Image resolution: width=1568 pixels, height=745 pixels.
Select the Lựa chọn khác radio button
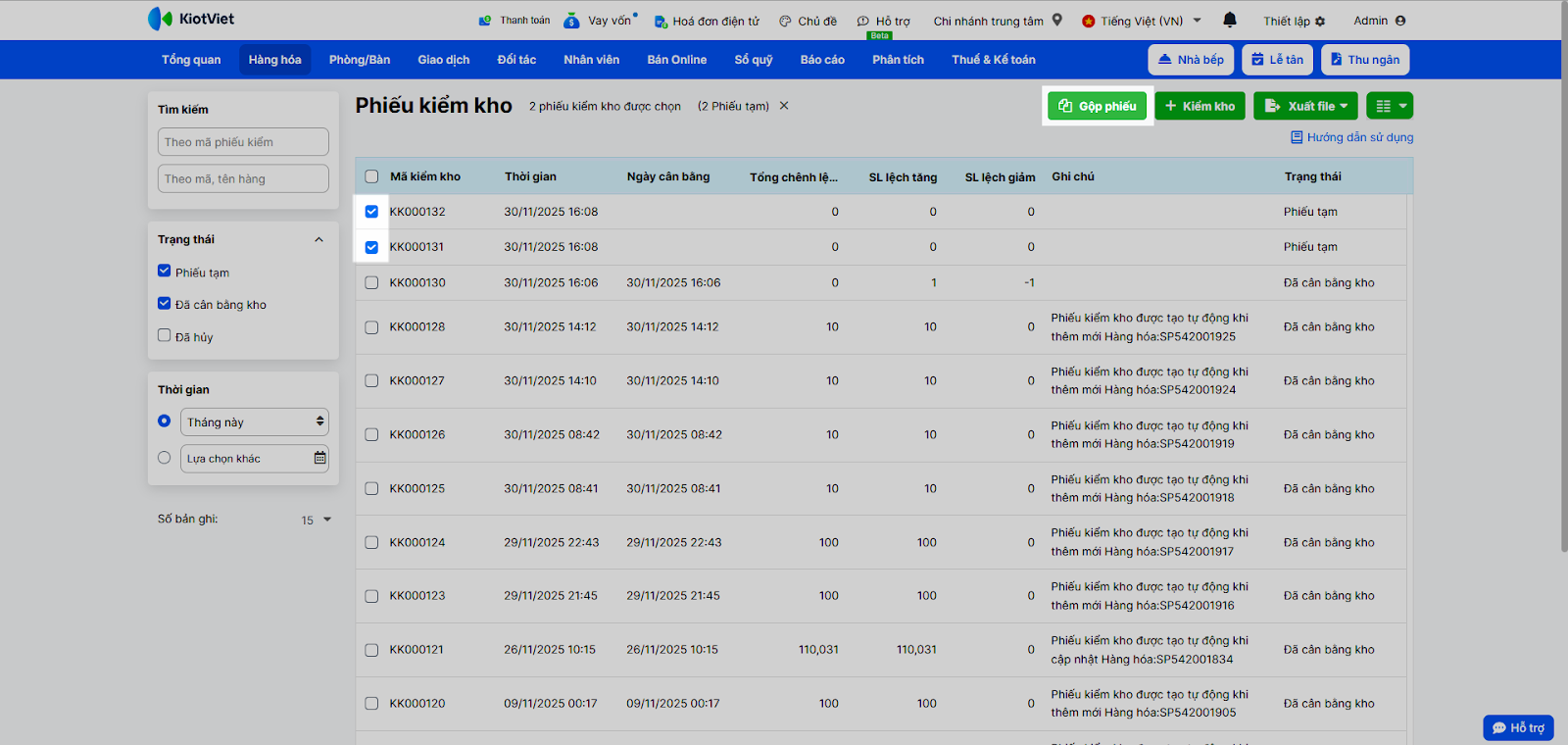tap(165, 458)
